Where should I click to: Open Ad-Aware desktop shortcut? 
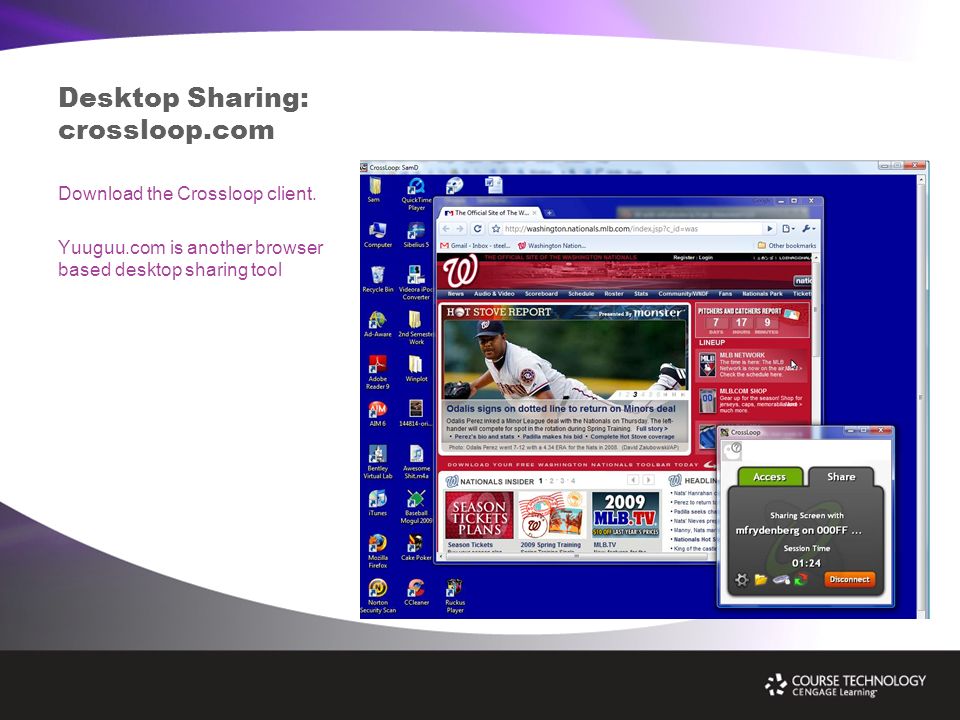(377, 324)
